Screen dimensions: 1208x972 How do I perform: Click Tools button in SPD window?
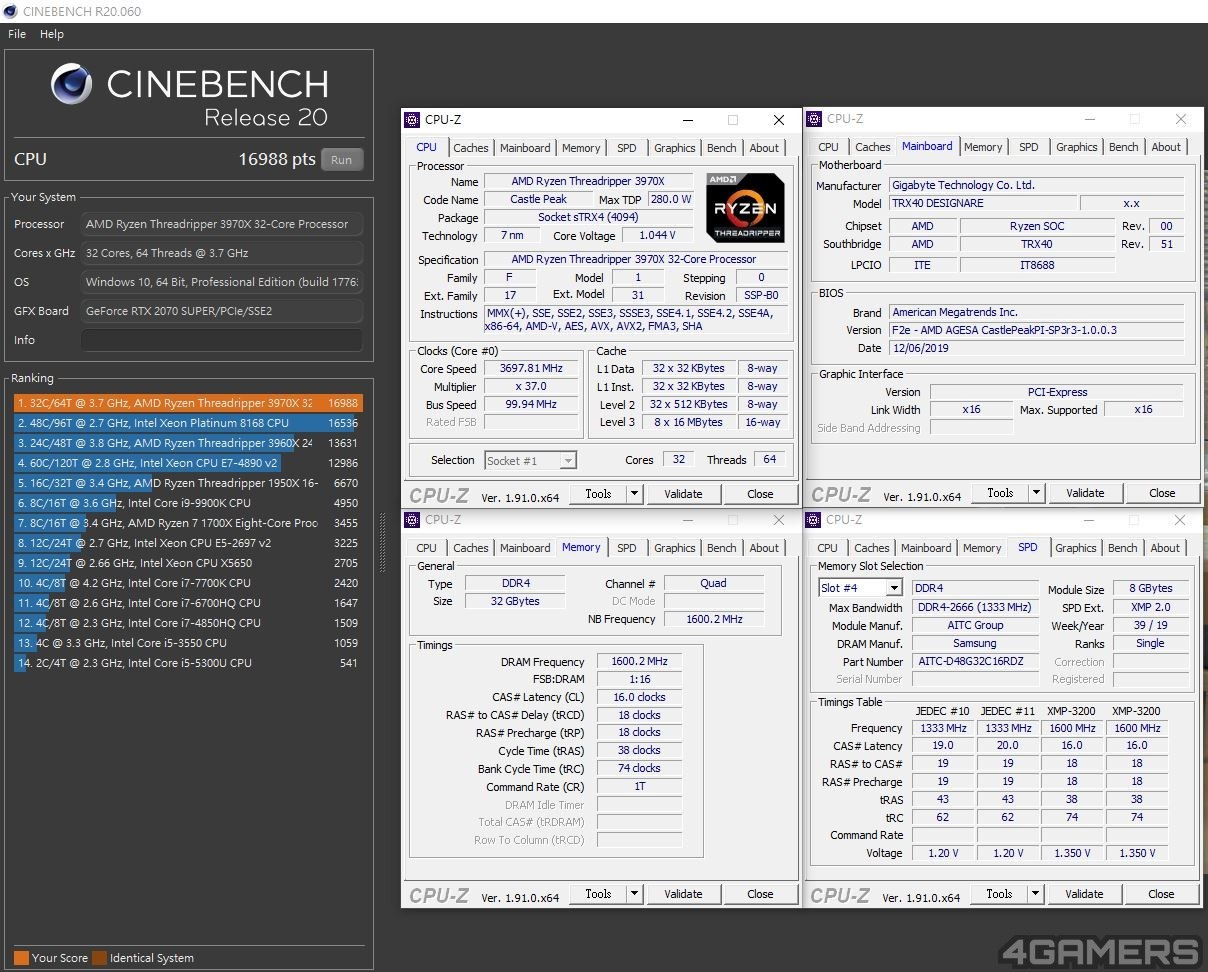(x=999, y=894)
